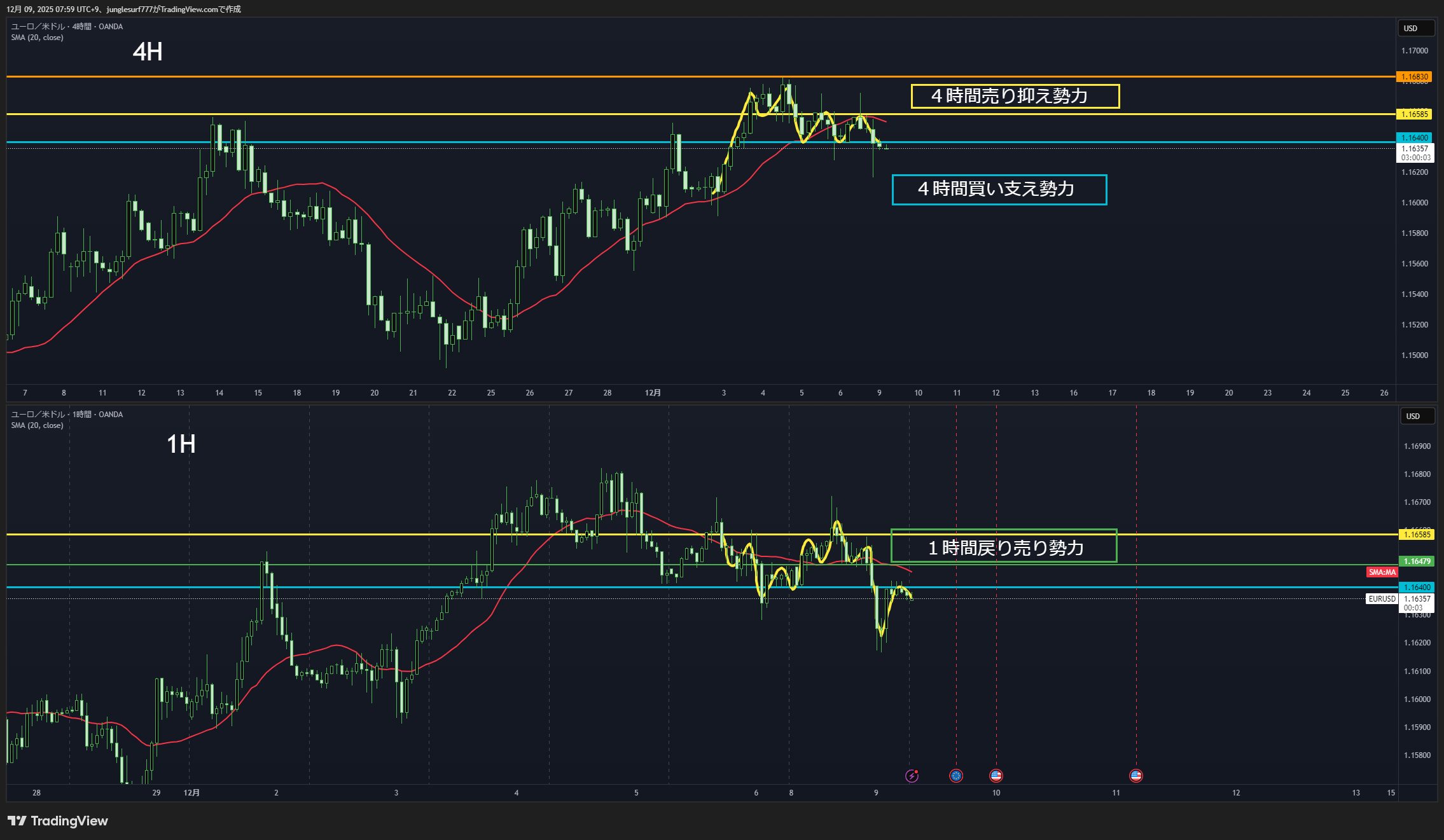Click the red SMA:MA indicator label
This screenshot has height=840, width=1444.
(1382, 572)
